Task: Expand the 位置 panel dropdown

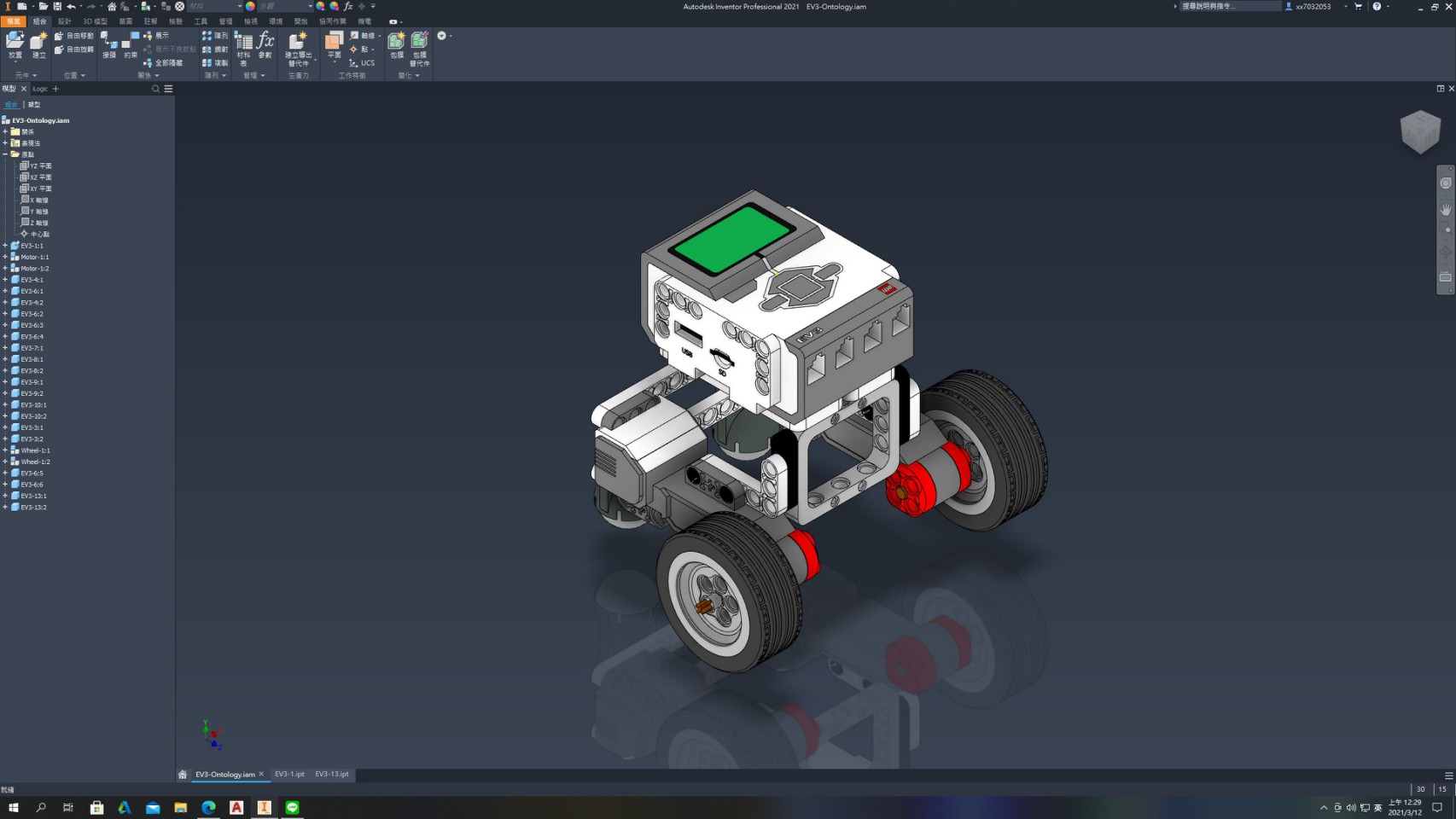Action: pos(75,75)
